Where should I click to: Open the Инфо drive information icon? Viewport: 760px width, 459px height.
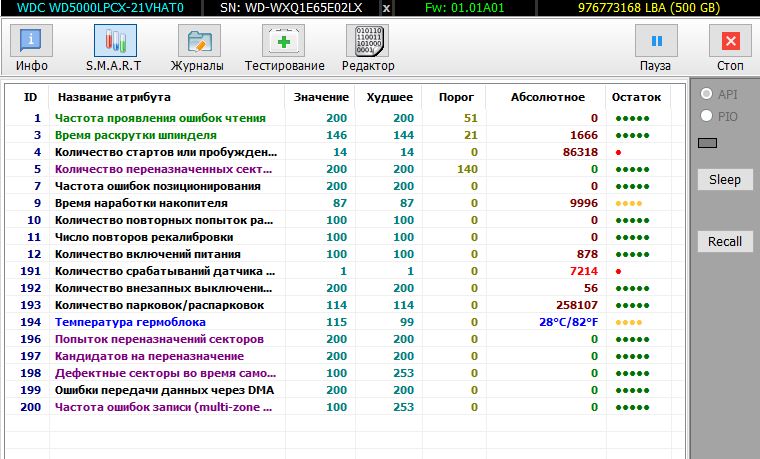coord(32,41)
